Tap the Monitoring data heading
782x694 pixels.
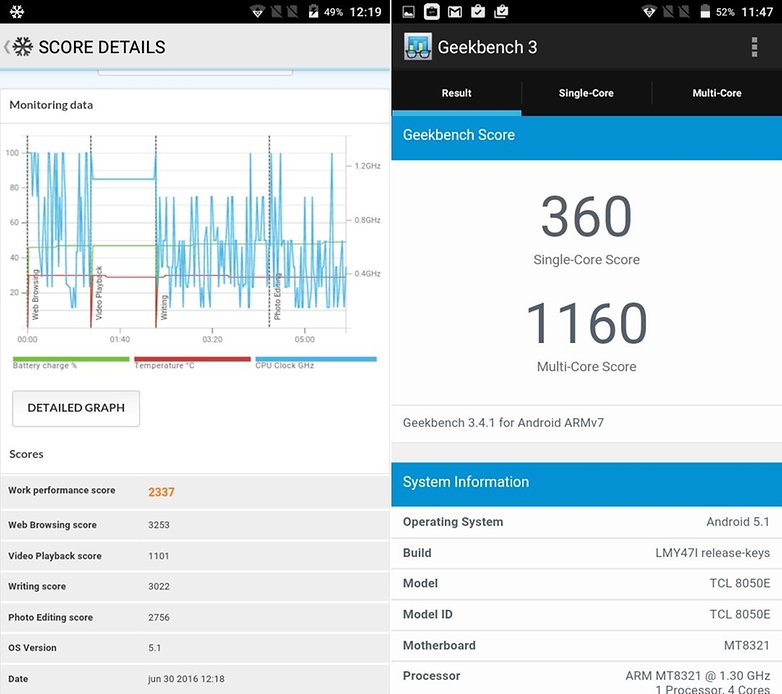pos(51,105)
